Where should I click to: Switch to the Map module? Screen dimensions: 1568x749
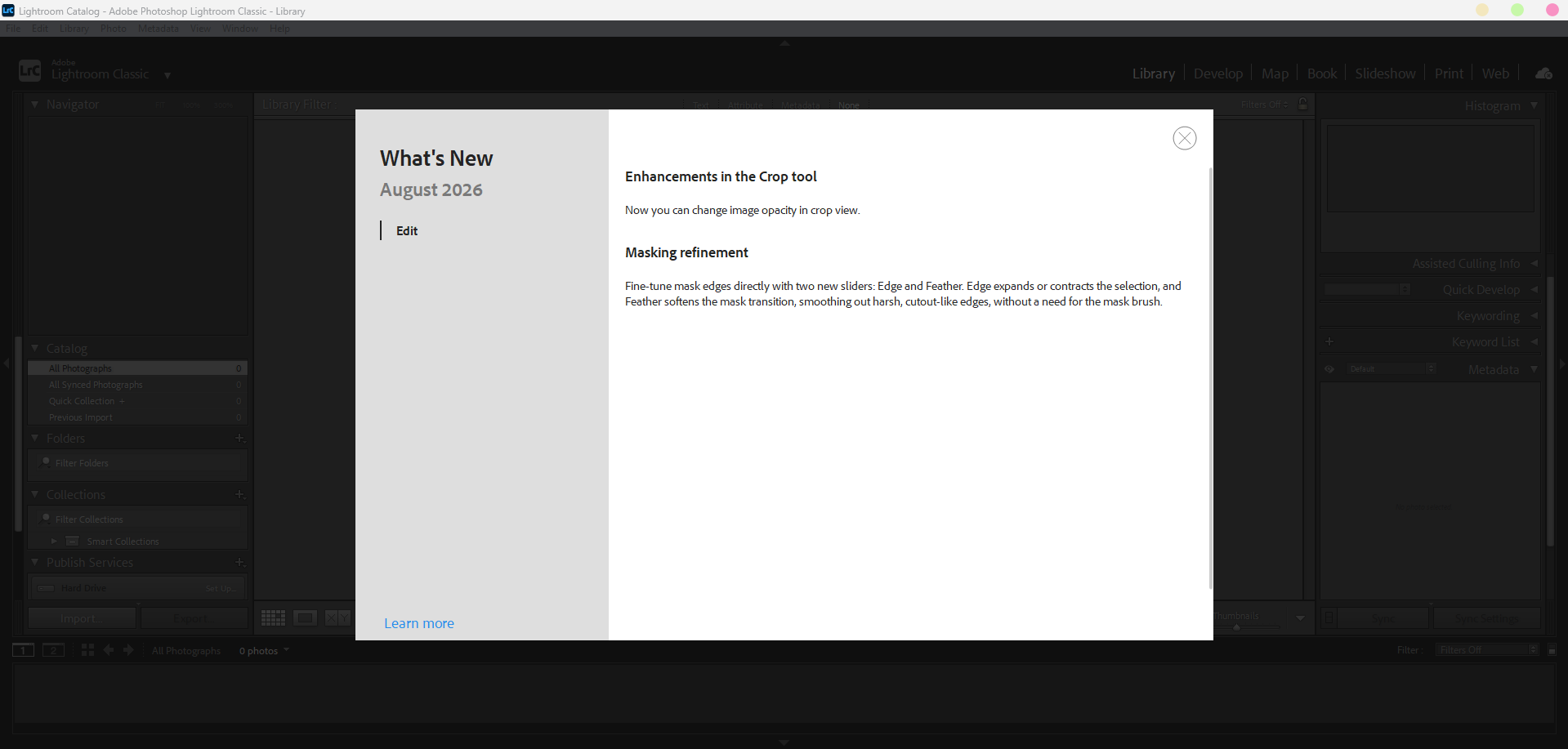click(x=1275, y=74)
